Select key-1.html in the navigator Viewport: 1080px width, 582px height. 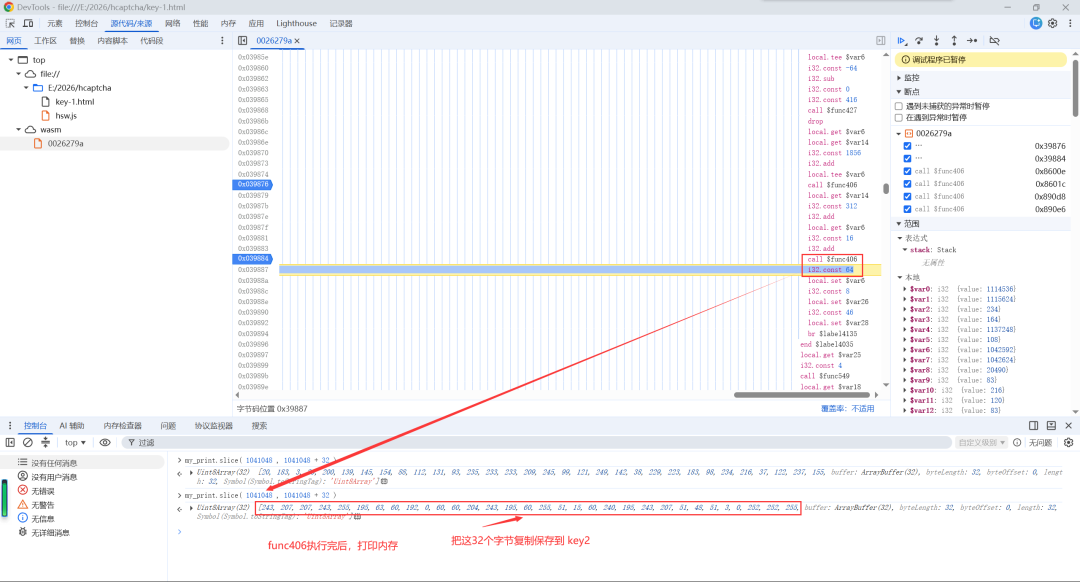[x=74, y=102]
